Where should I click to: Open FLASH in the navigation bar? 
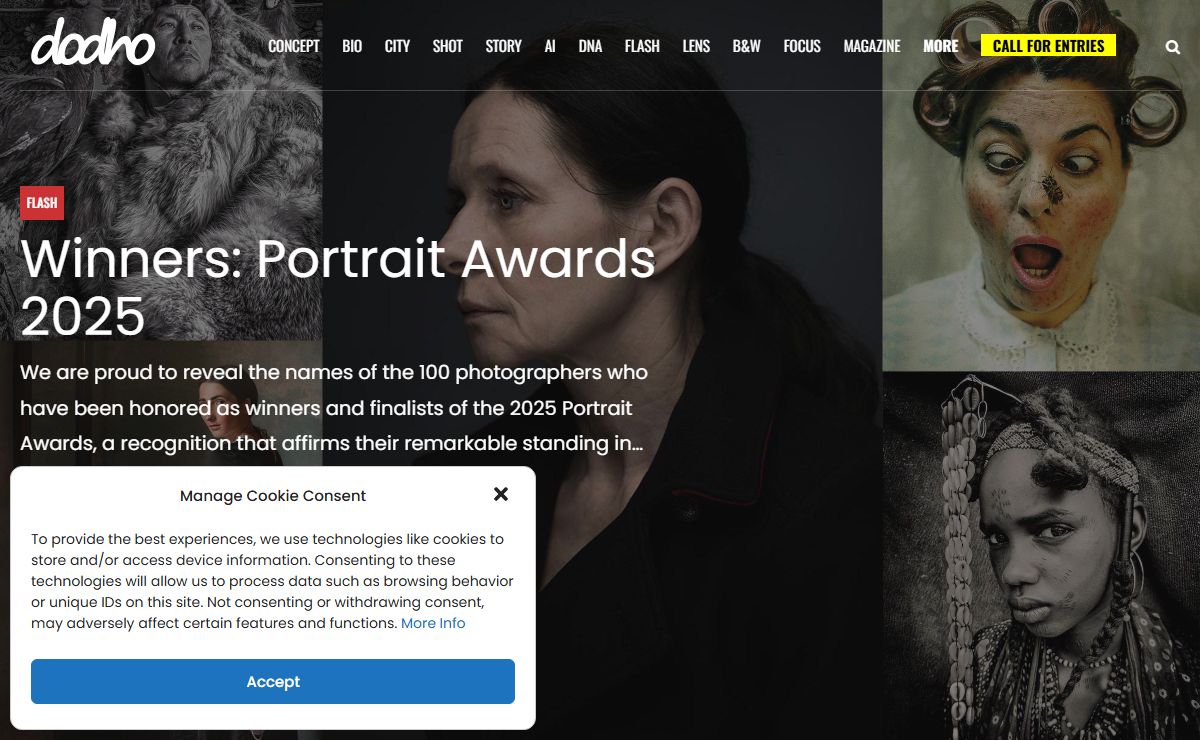point(642,46)
